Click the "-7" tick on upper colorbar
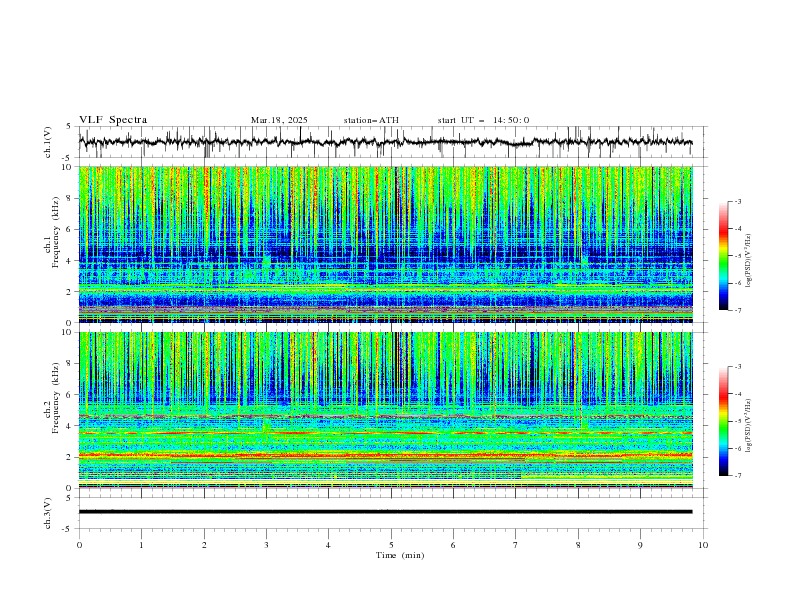The image size is (792, 612). click(737, 310)
